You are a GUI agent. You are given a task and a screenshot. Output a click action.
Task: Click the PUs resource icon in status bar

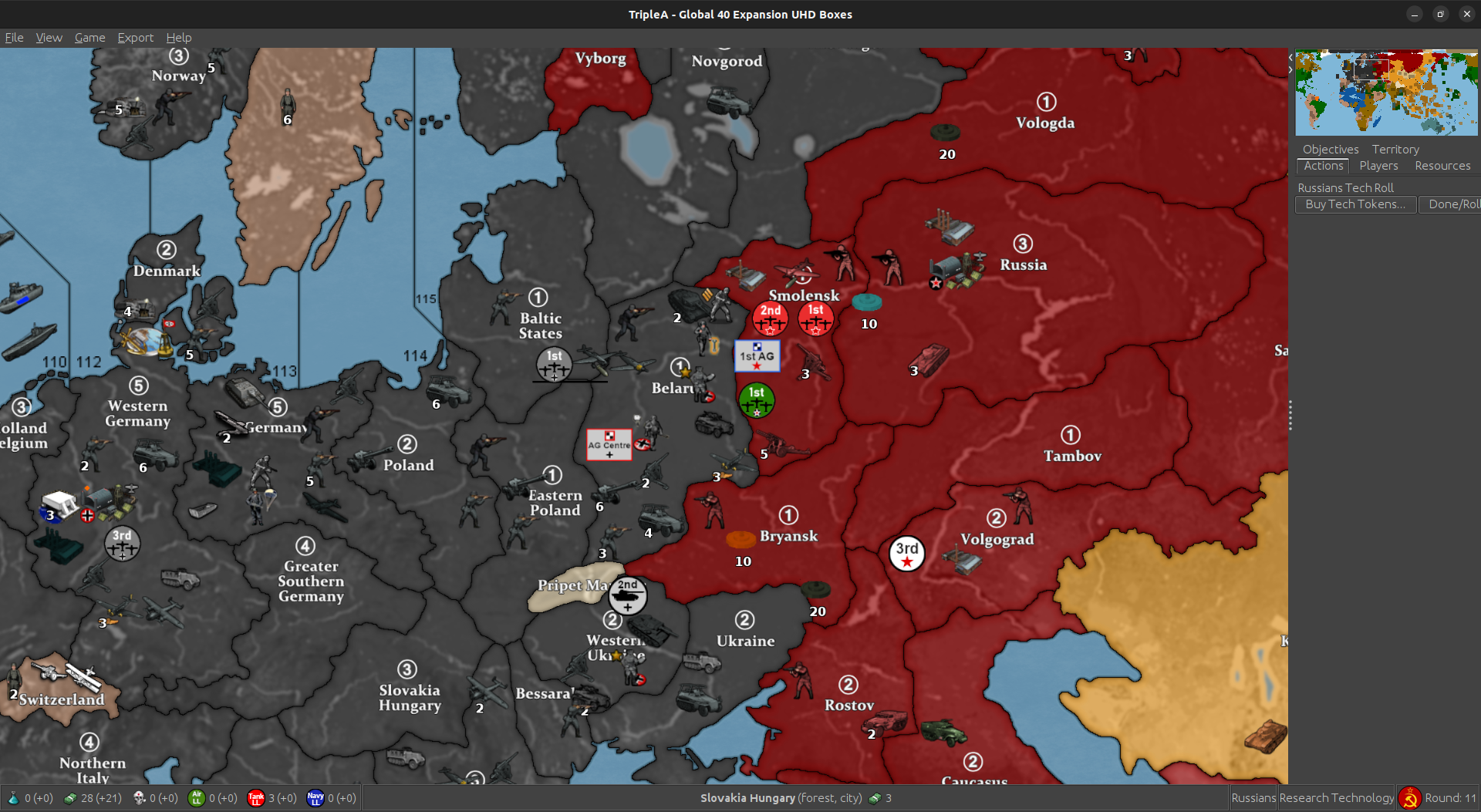coord(70,798)
